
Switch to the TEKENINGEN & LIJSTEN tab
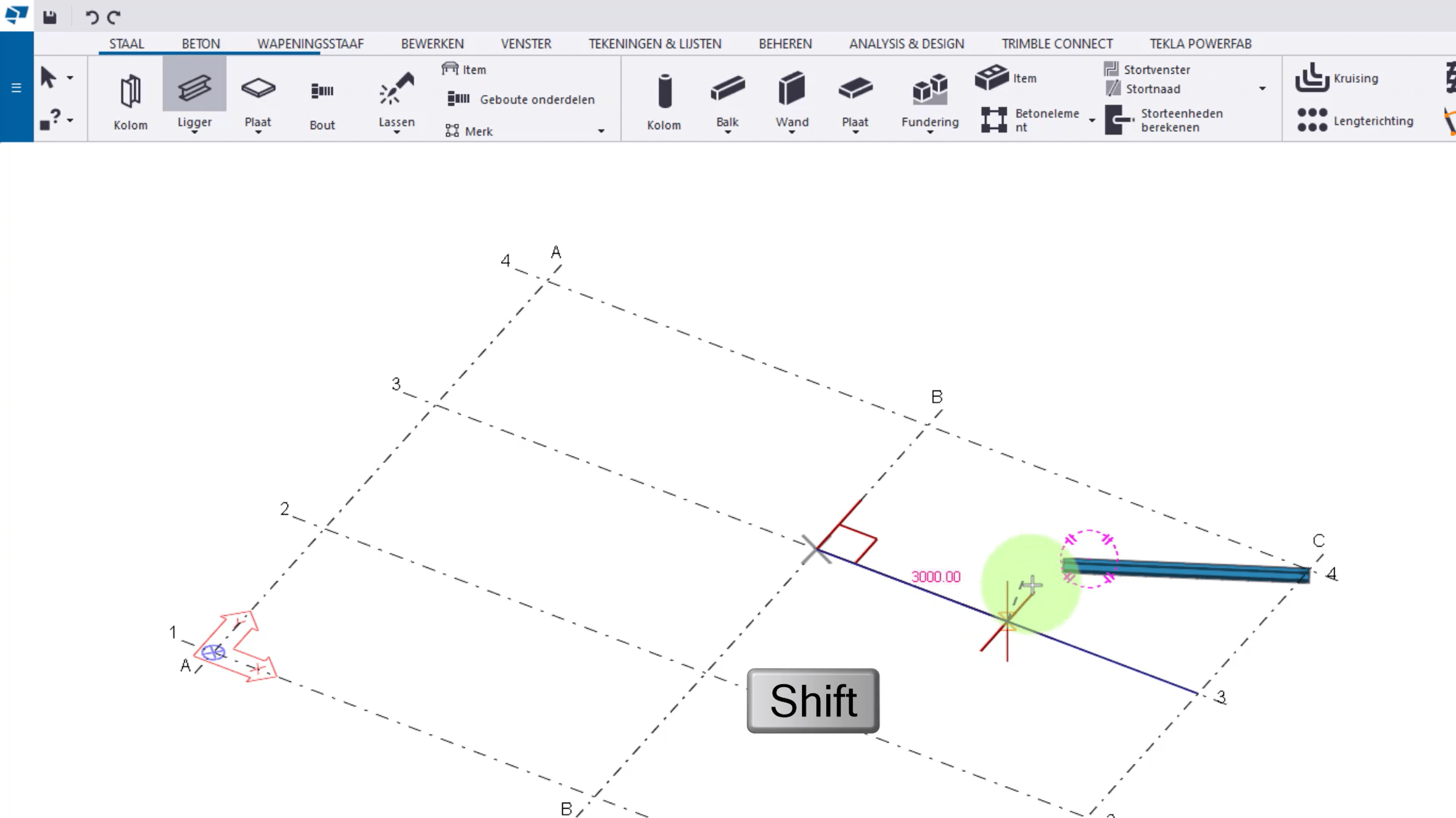pyautogui.click(x=654, y=44)
